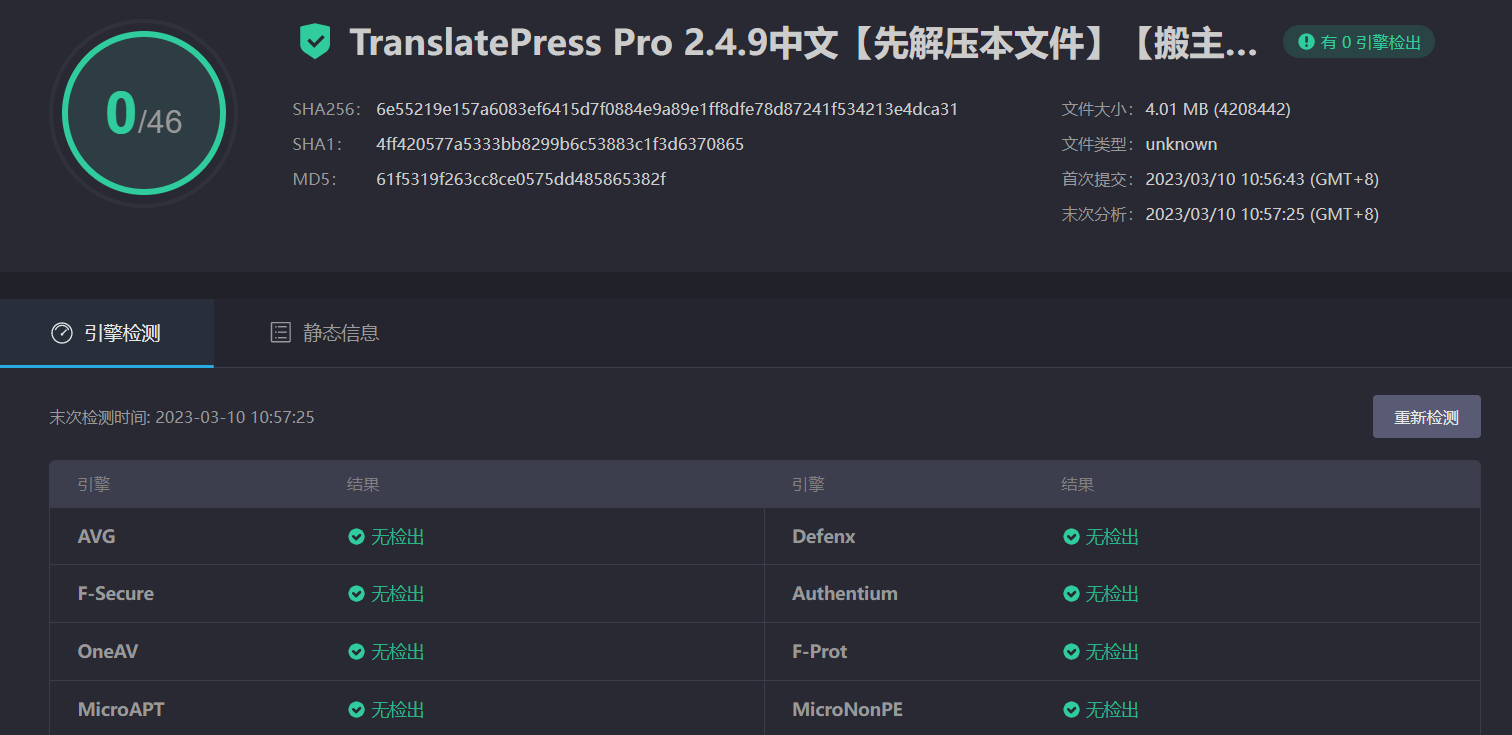The image size is (1512, 735).
Task: Click the MD5 label
Action: tap(314, 179)
